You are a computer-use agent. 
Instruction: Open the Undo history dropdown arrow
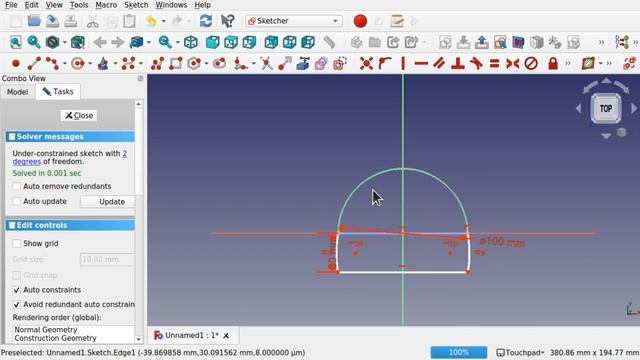tap(163, 21)
